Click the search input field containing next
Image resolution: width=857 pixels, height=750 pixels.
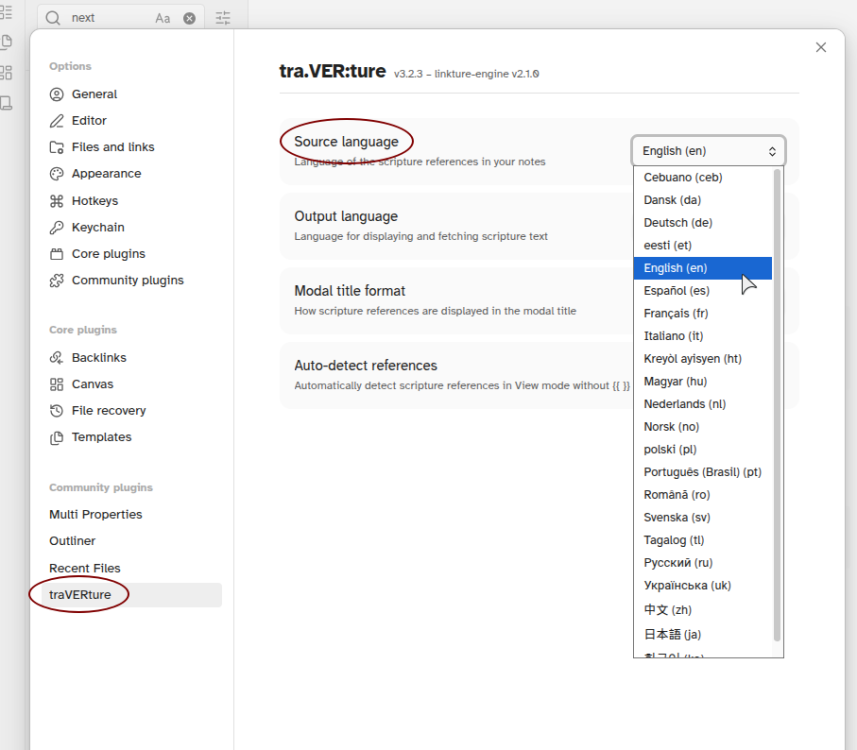tap(109, 18)
